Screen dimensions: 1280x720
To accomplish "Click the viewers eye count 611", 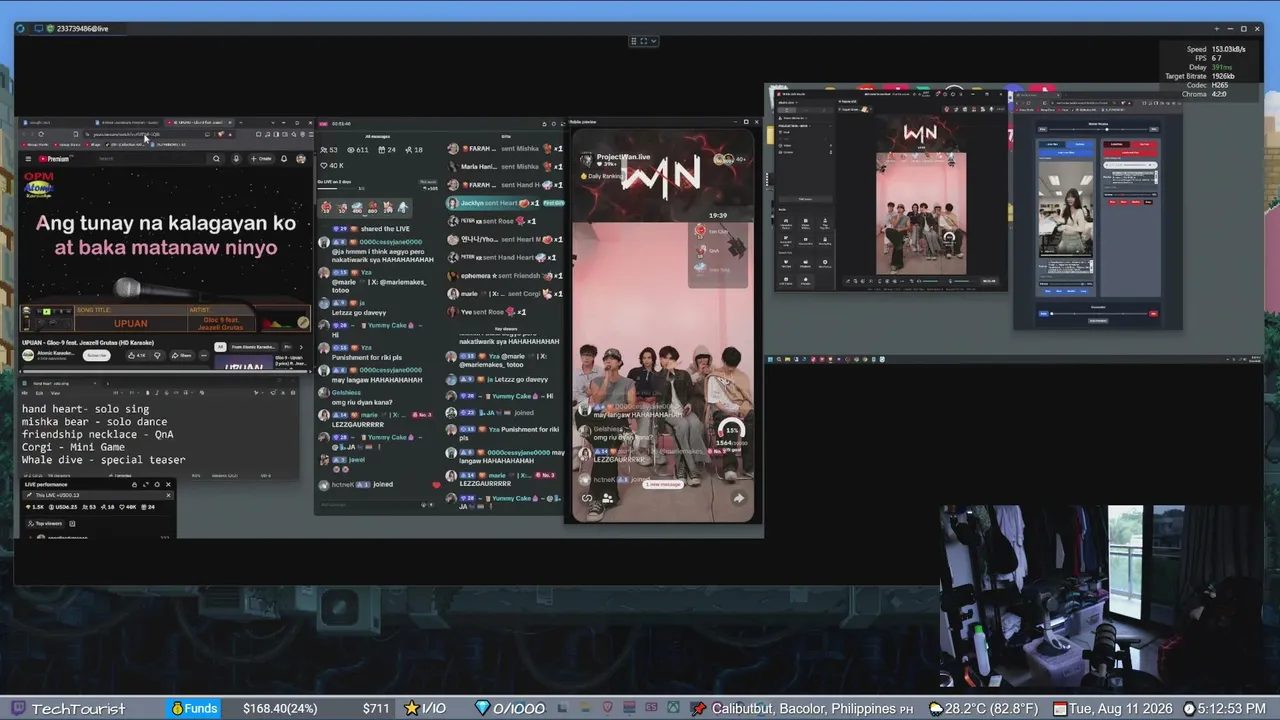I will pyautogui.click(x=357, y=150).
